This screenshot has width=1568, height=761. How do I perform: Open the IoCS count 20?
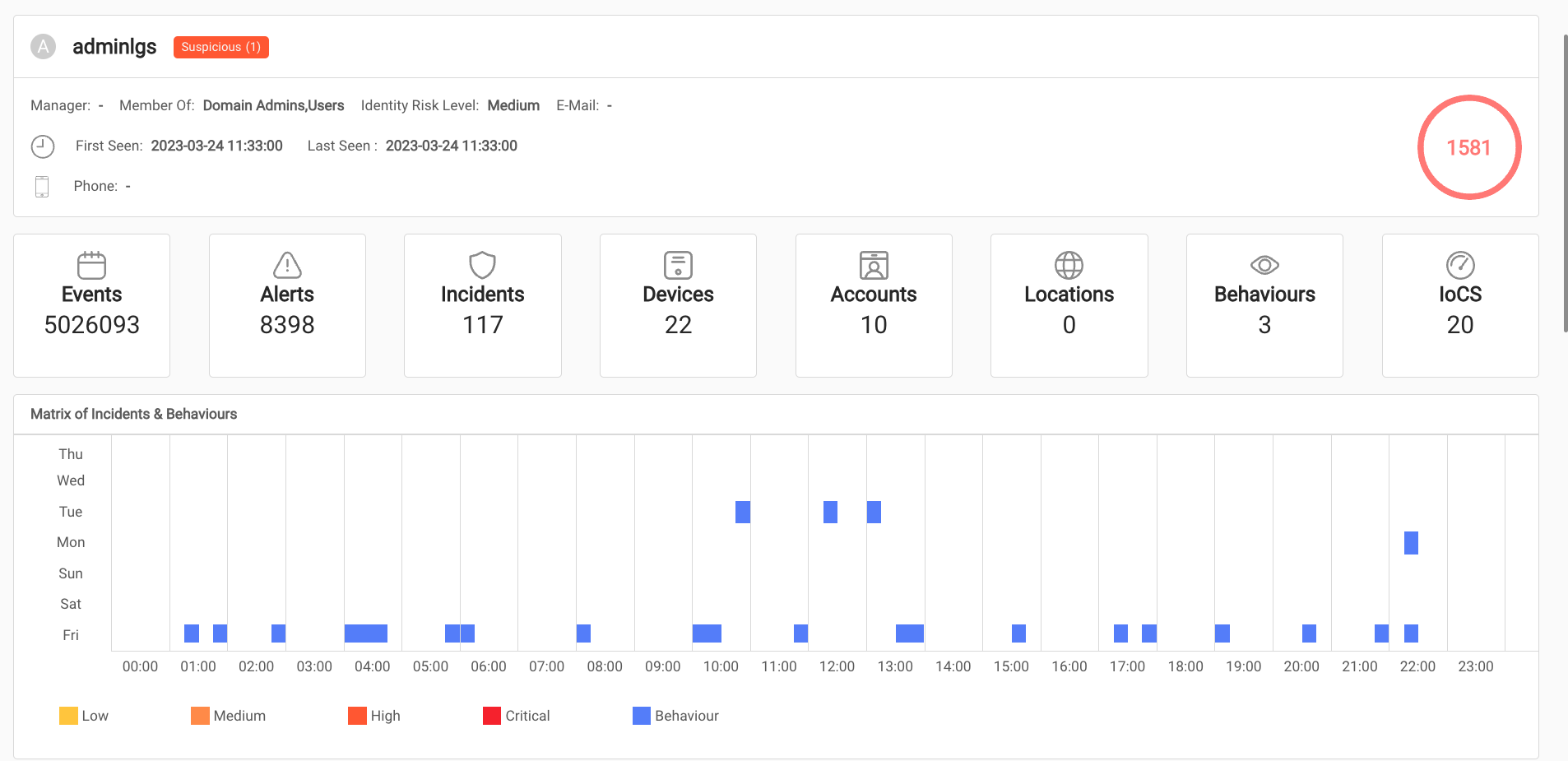(x=1460, y=325)
